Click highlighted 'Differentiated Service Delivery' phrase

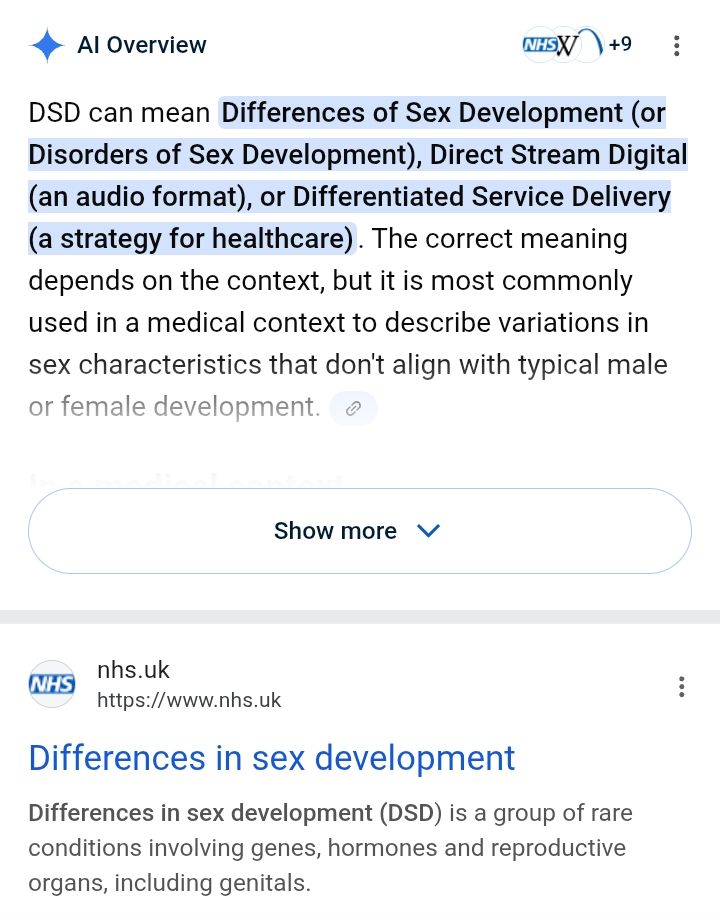[481, 197]
